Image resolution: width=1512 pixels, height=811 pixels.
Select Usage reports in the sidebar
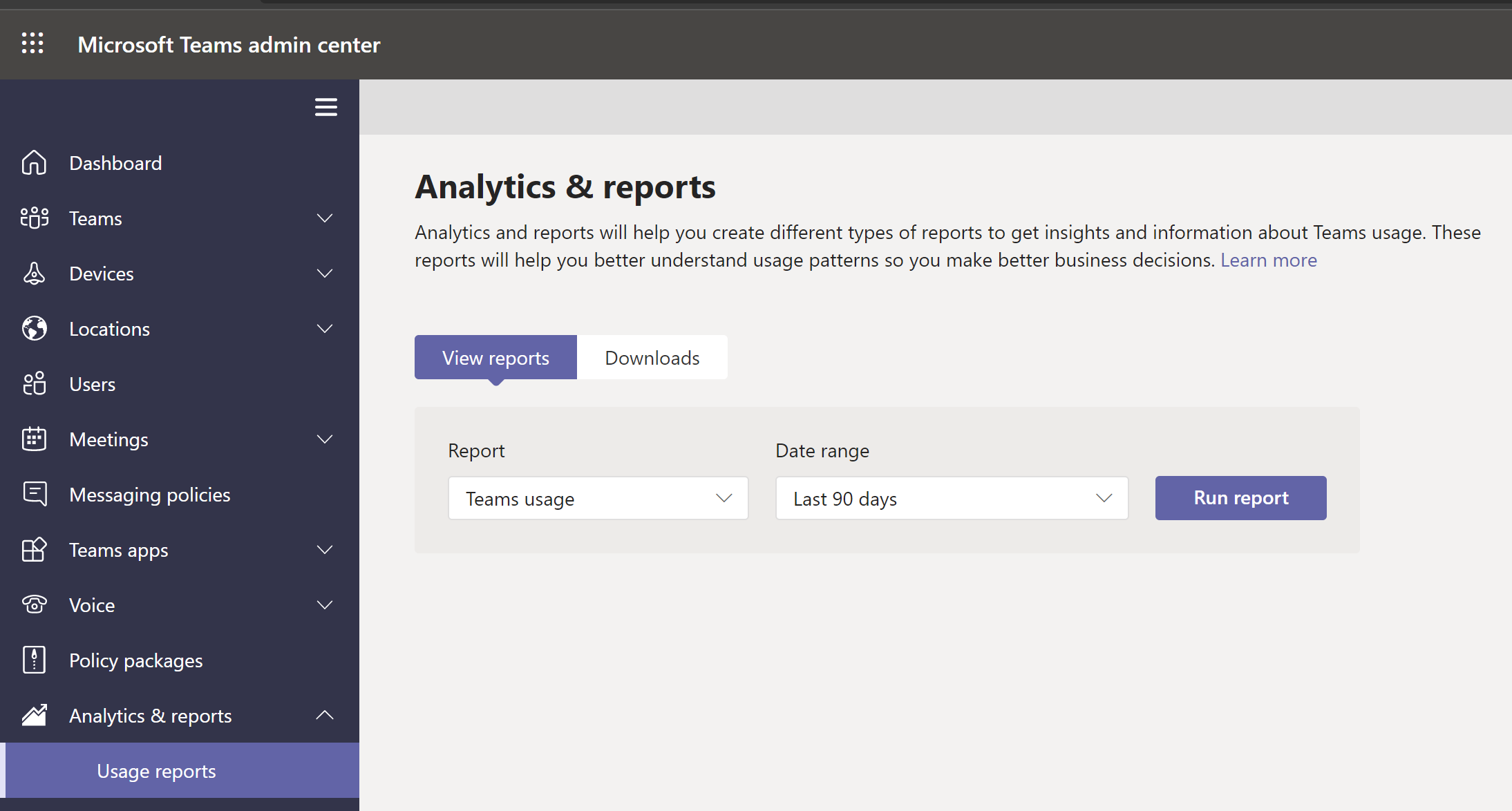click(x=156, y=770)
